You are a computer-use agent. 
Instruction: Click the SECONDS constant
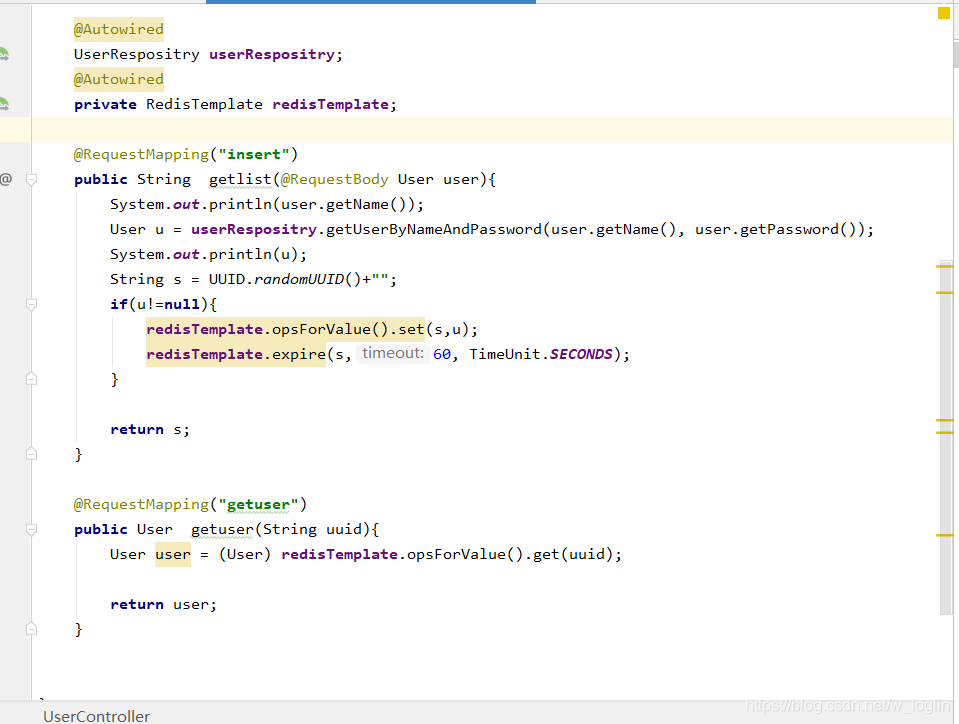coord(581,354)
